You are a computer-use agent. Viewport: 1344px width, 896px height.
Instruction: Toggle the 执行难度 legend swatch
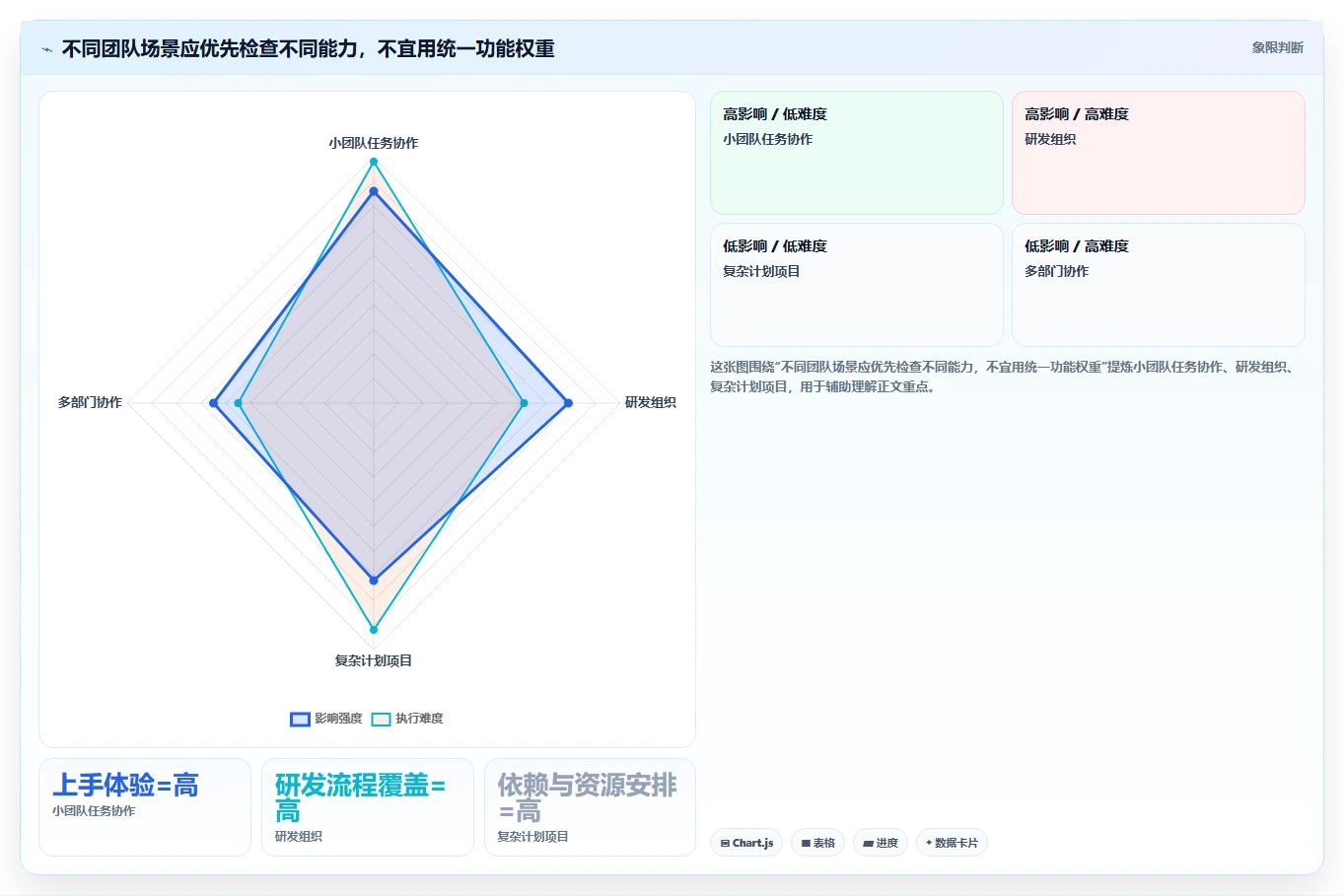pyautogui.click(x=381, y=719)
